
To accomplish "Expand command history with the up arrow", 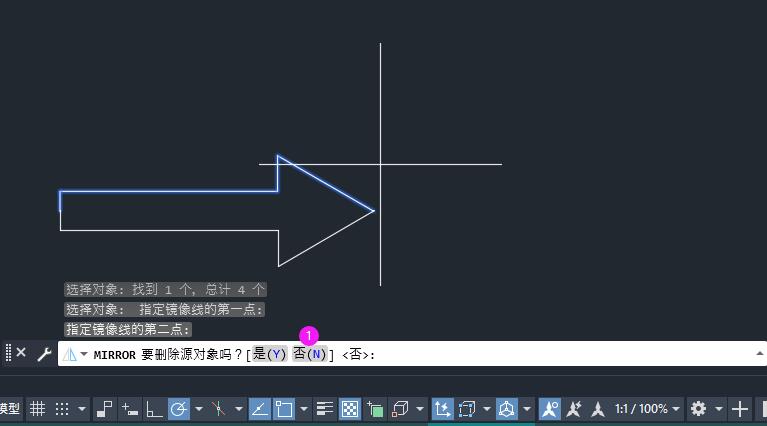I will coord(759,354).
